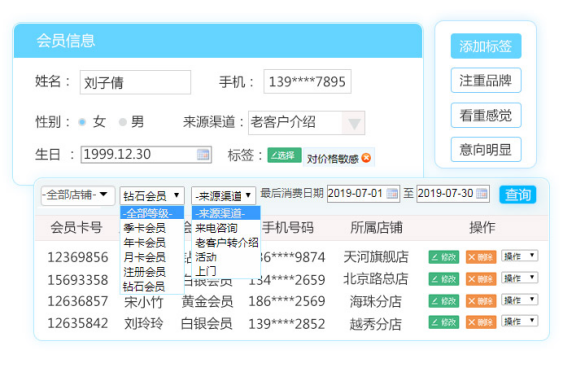Delete member 12369856 with 删除 button
This screenshot has height=372, width=563.
click(x=481, y=257)
